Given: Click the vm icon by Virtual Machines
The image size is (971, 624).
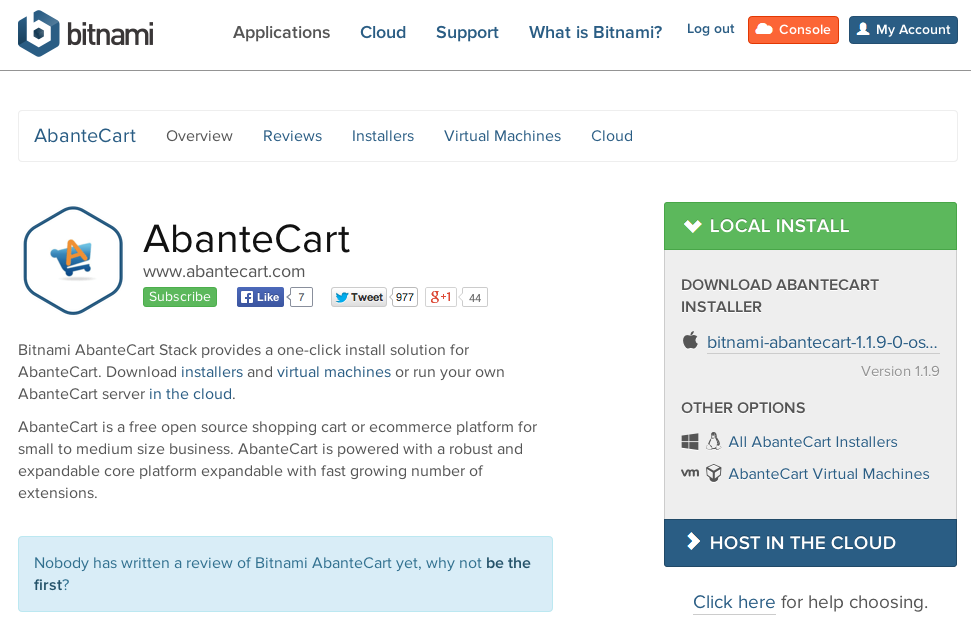Looking at the screenshot, I should [x=690, y=473].
